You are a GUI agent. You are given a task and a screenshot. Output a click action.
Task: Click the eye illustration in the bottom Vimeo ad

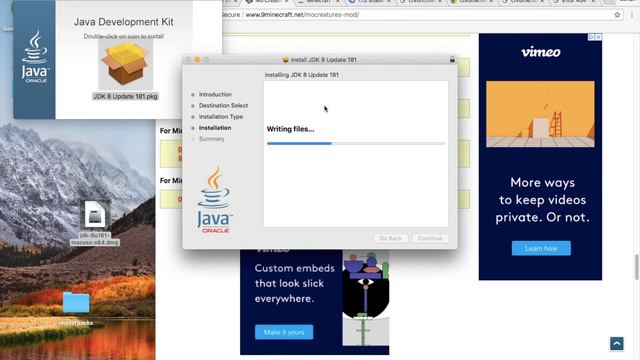pos(366,282)
